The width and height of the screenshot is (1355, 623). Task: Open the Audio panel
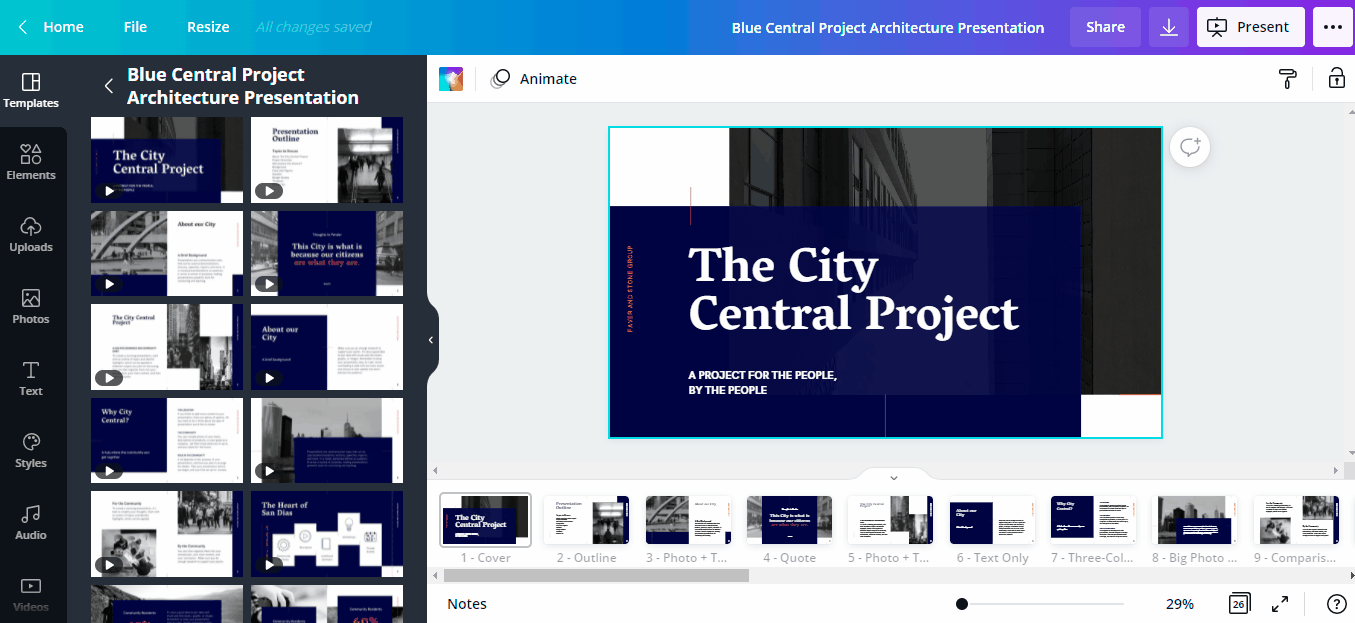coord(31,521)
